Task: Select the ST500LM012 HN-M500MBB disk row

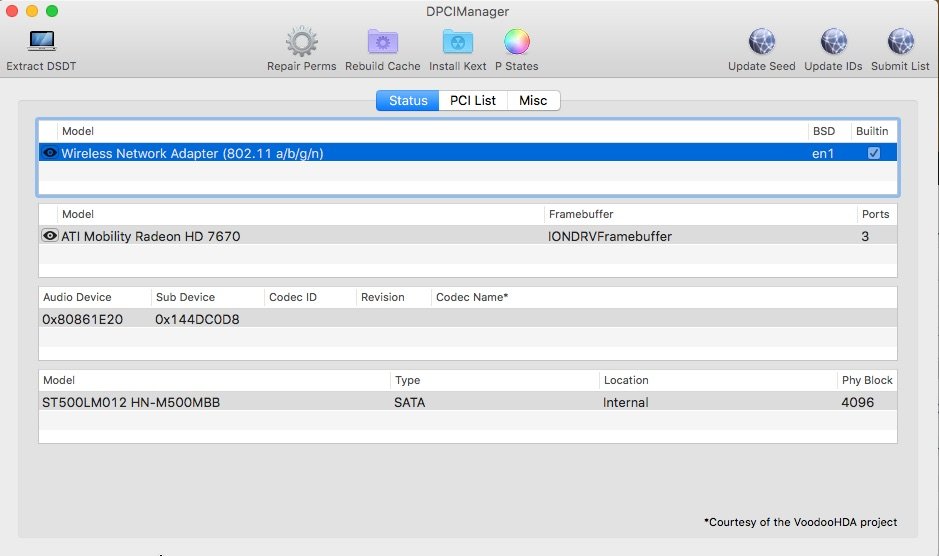Action: [468, 402]
